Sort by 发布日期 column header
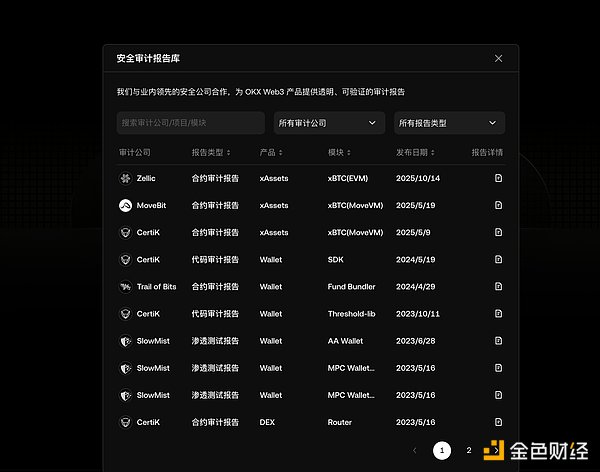This screenshot has width=600, height=472. click(x=415, y=153)
